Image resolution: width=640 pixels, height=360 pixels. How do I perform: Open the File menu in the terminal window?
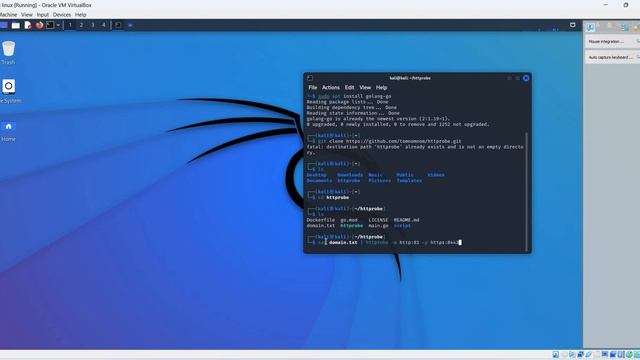tap(313, 87)
